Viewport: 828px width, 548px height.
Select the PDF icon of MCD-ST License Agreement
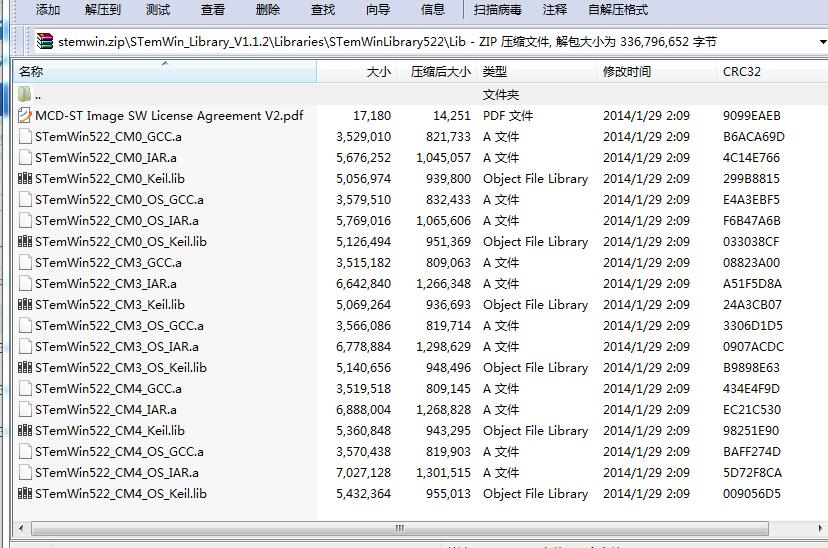(x=25, y=115)
